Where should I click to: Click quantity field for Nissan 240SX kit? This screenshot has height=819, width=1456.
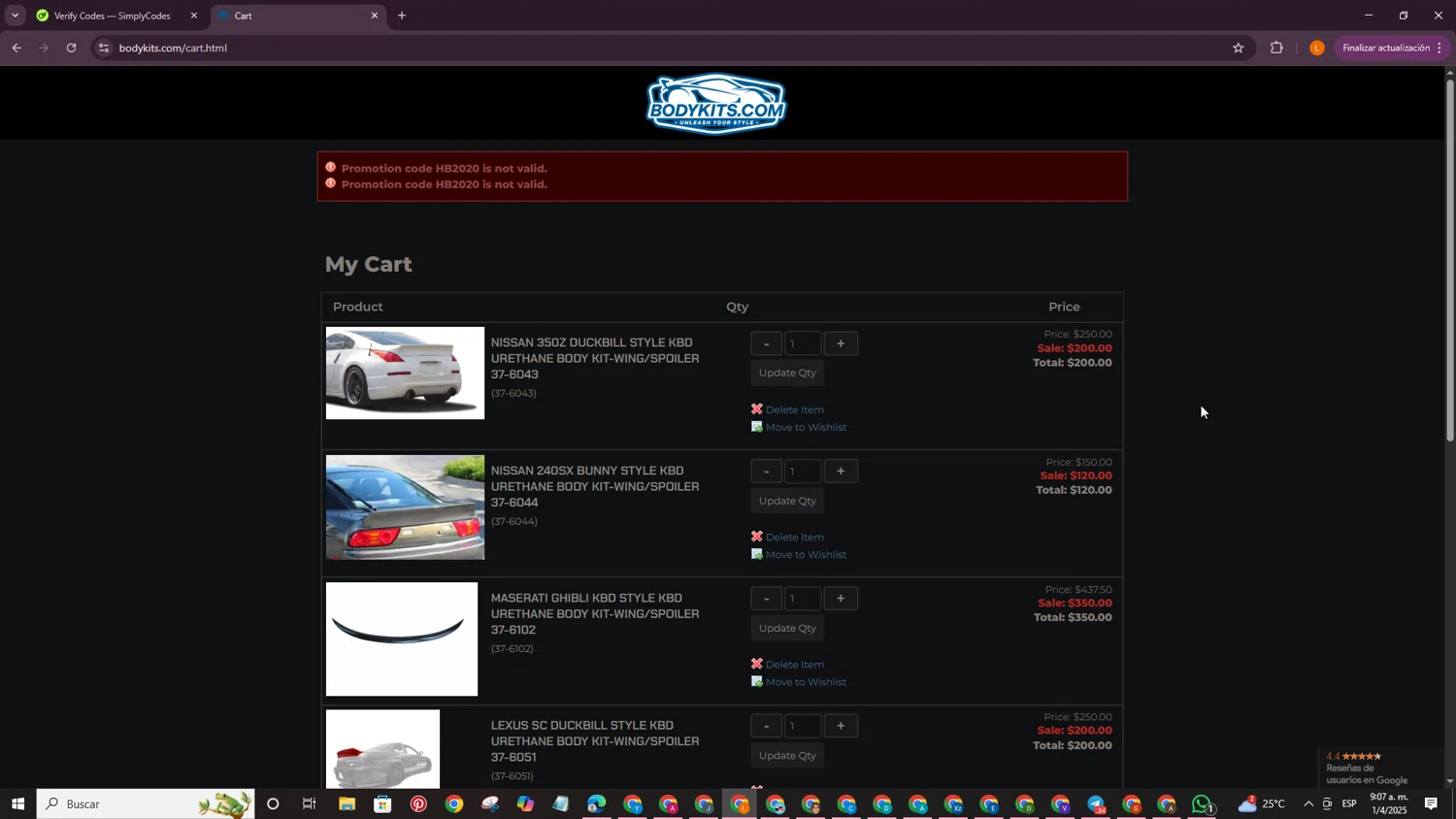[x=803, y=472]
